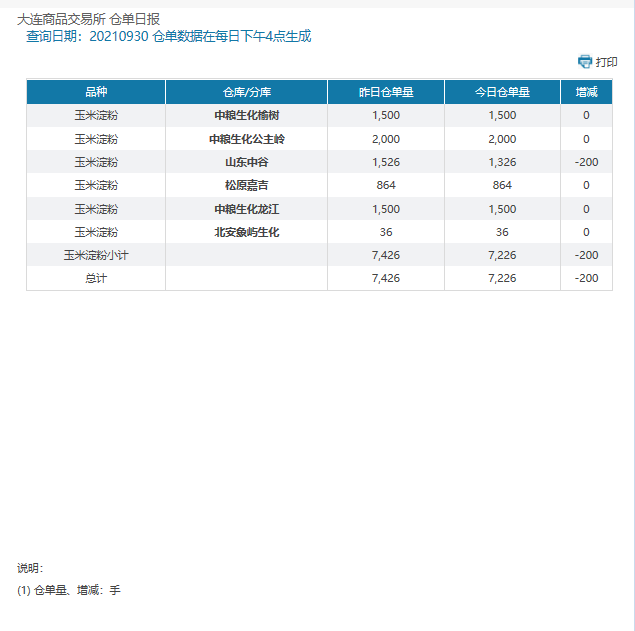Click the query date 20210930 text
The image size is (635, 631).
[119, 36]
